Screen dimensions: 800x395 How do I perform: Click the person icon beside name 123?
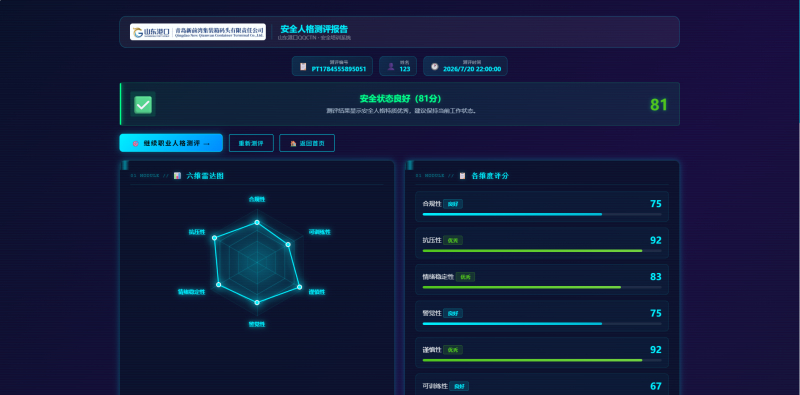click(391, 66)
